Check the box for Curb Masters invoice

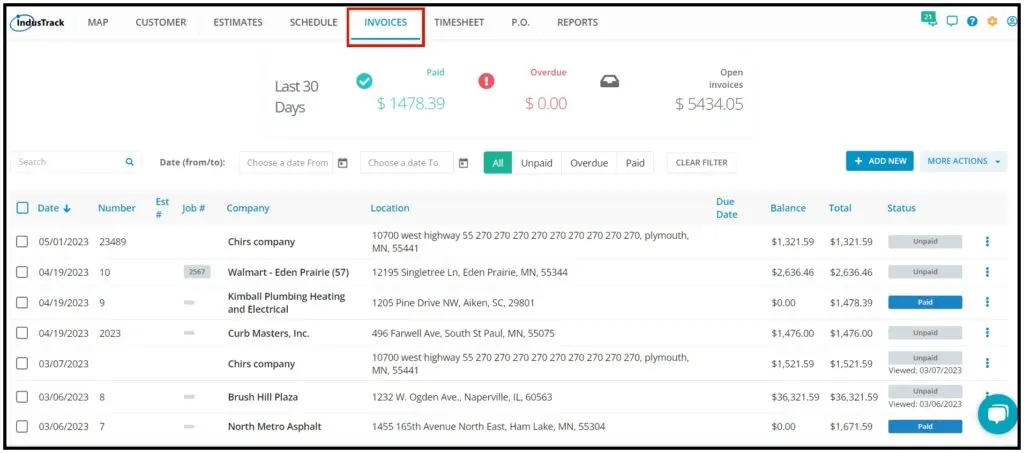(22, 333)
